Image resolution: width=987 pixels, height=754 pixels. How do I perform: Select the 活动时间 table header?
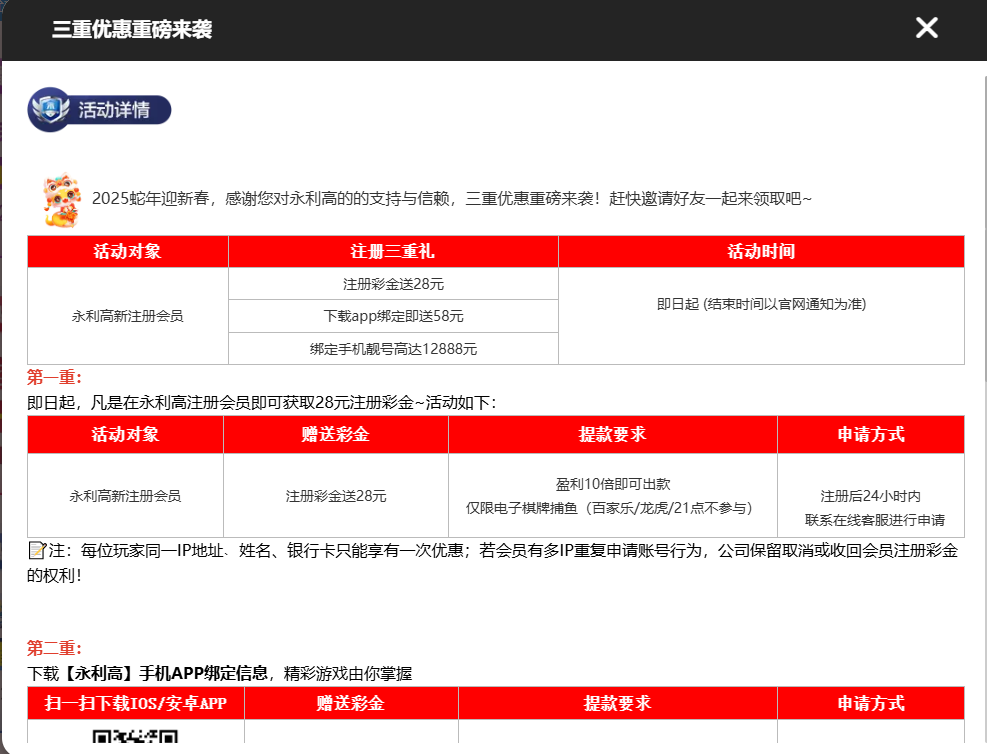[x=761, y=252]
